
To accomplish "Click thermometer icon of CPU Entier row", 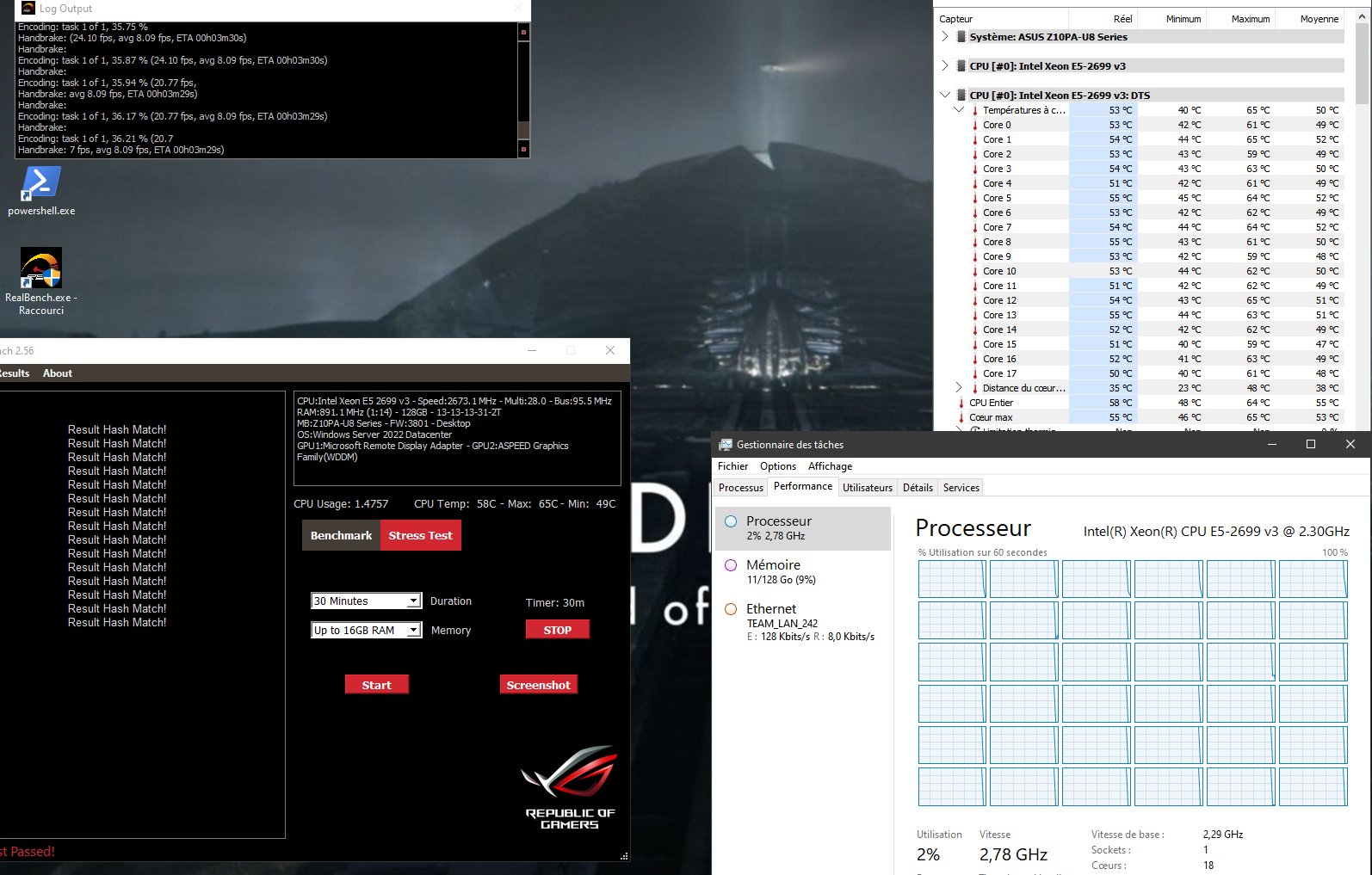I will point(961,403).
